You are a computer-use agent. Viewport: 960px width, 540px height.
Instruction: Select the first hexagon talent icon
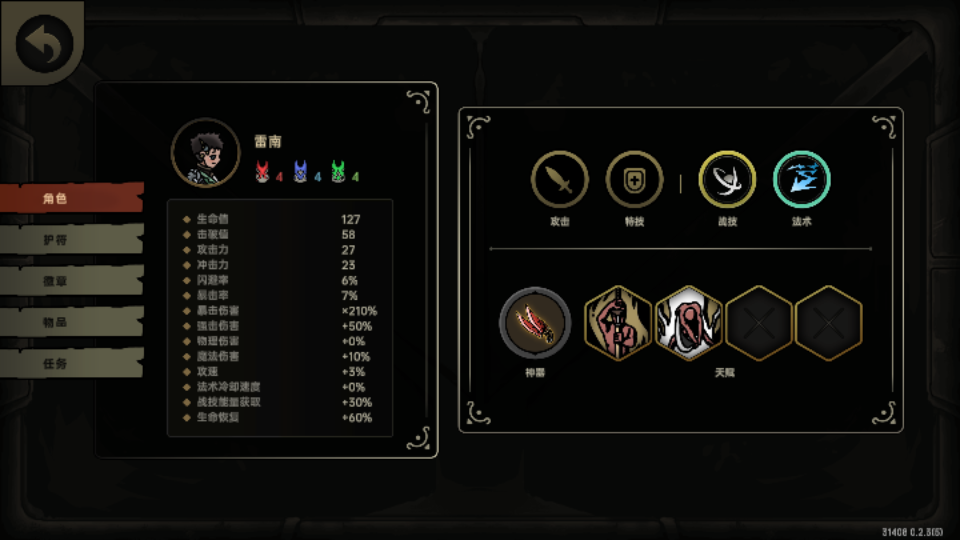click(618, 323)
